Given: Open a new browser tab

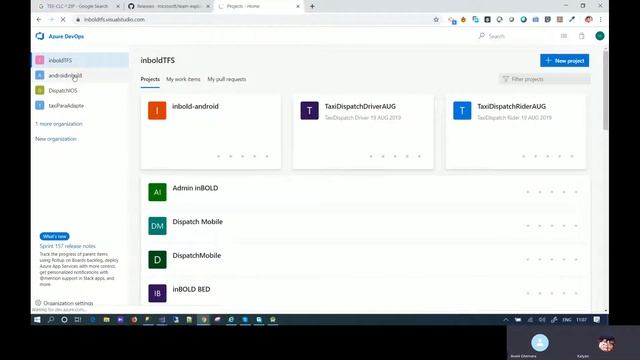Looking at the screenshot, I should point(312,6).
